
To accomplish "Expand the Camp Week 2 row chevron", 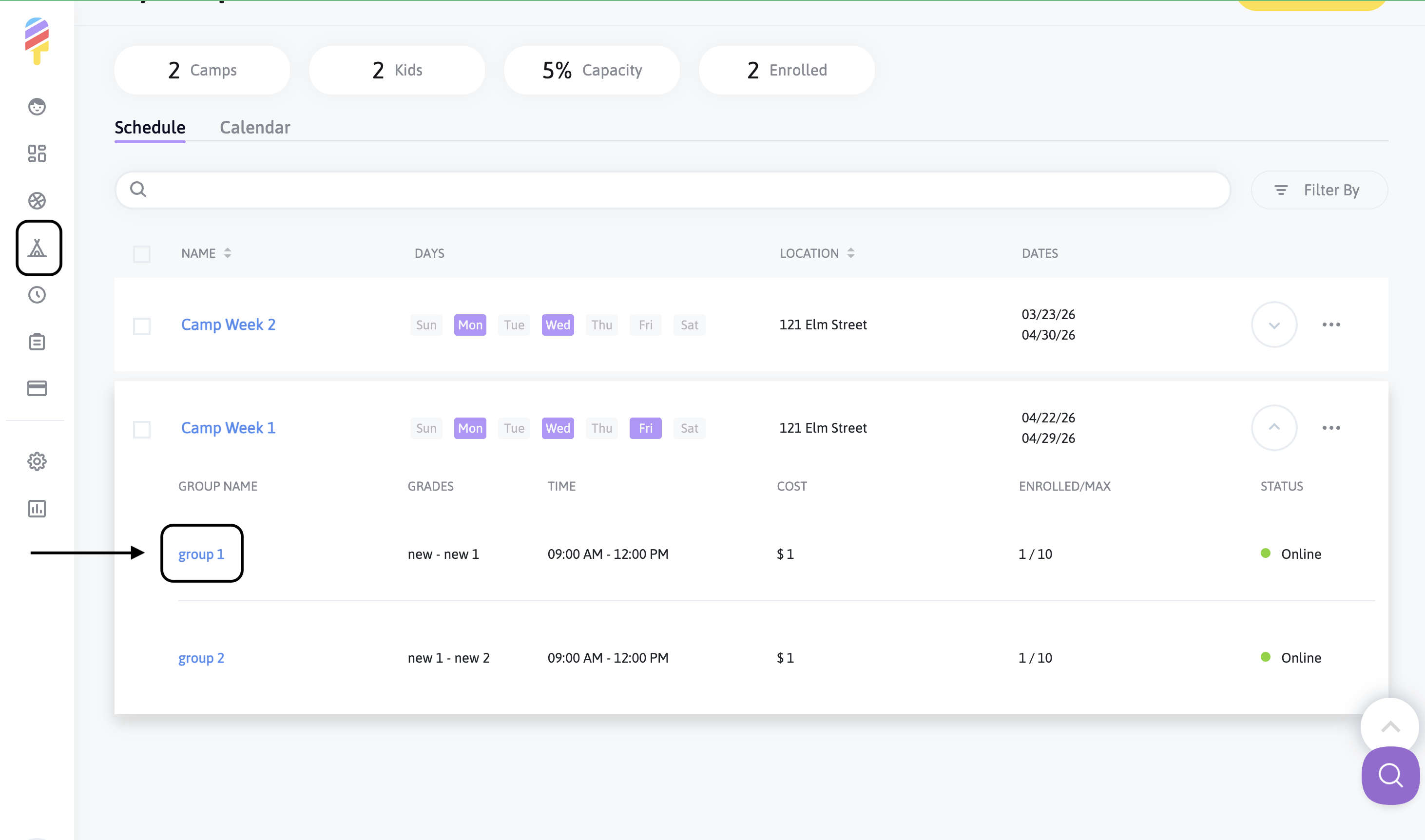I will (1274, 325).
